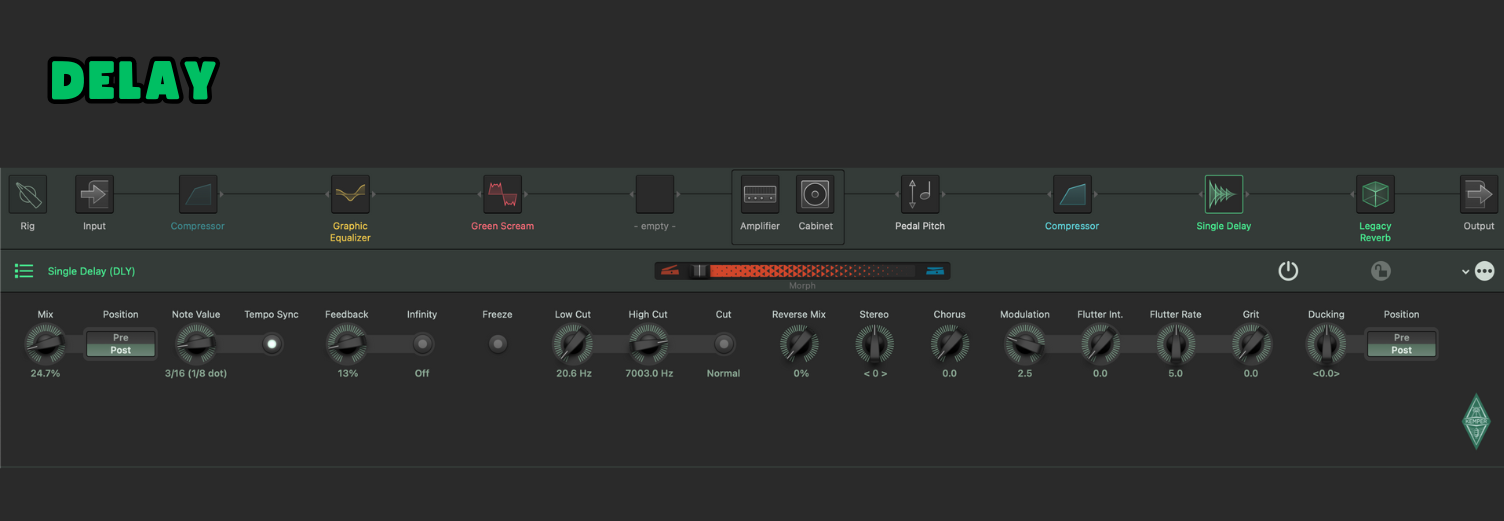Power off the Single Delay module

click(1288, 271)
